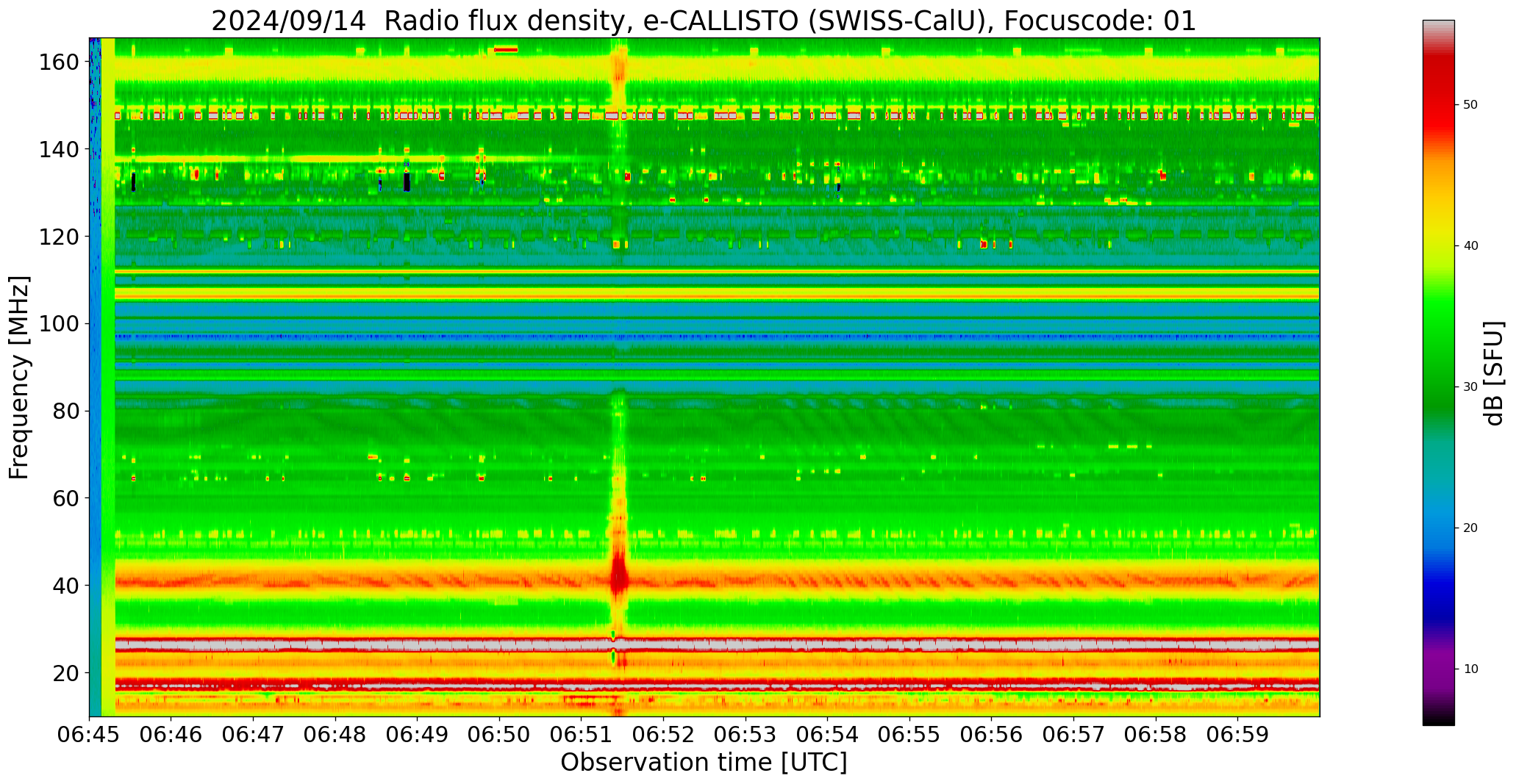Click the colorbar label 'dB [SFU]'

pos(1494,373)
